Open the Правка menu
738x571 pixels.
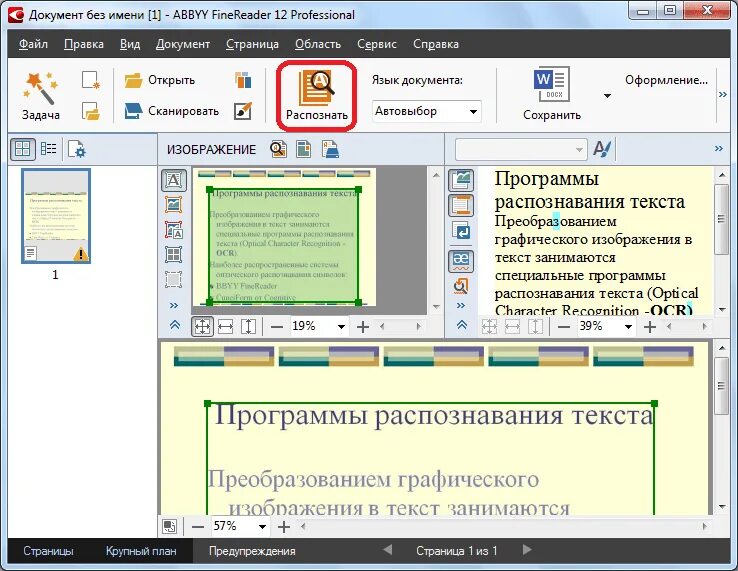[84, 44]
